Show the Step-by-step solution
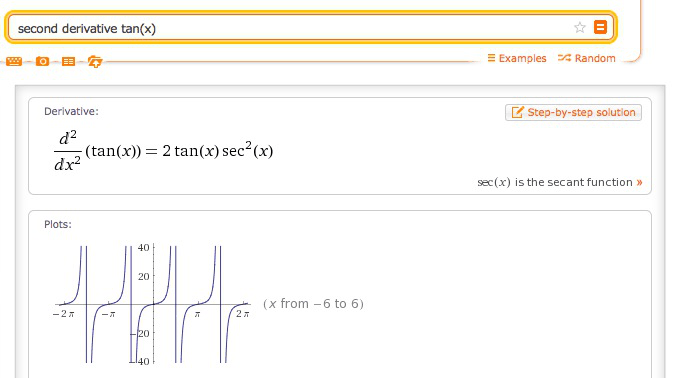Image resolution: width=677 pixels, height=378 pixels. point(573,113)
